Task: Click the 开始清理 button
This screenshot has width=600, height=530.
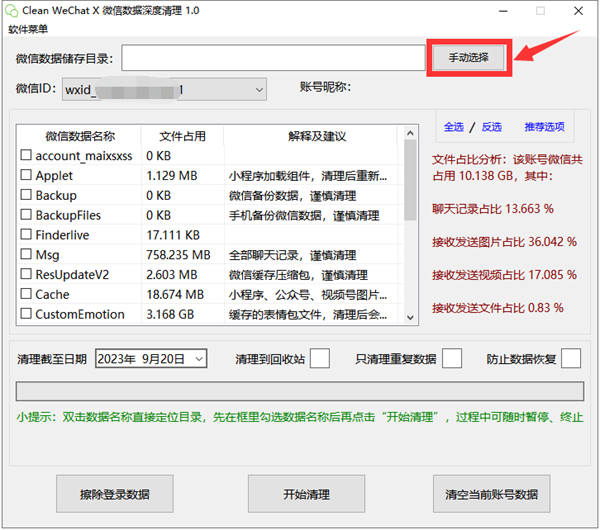Action: [307, 494]
